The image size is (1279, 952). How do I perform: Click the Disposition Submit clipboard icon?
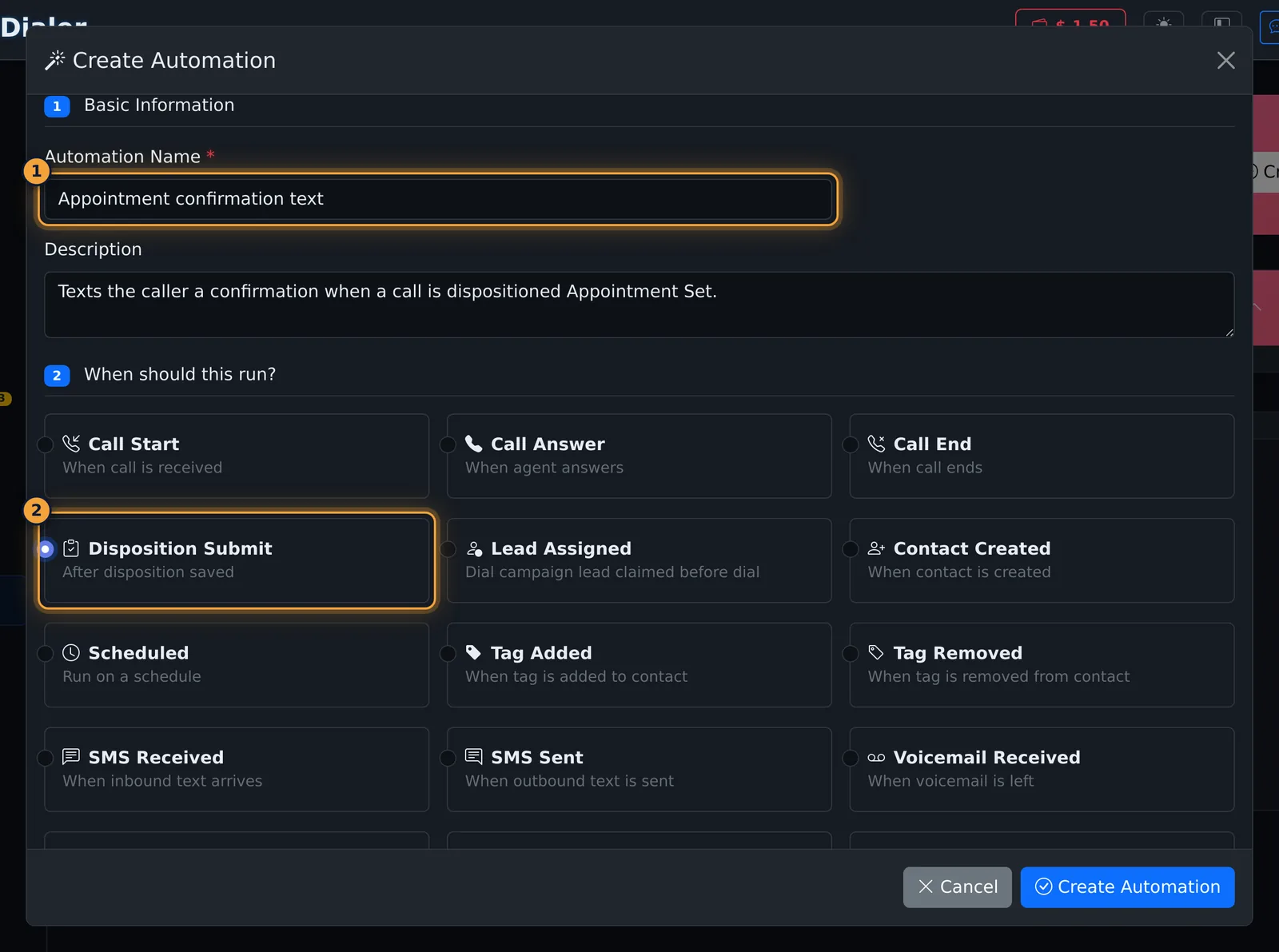(x=71, y=548)
